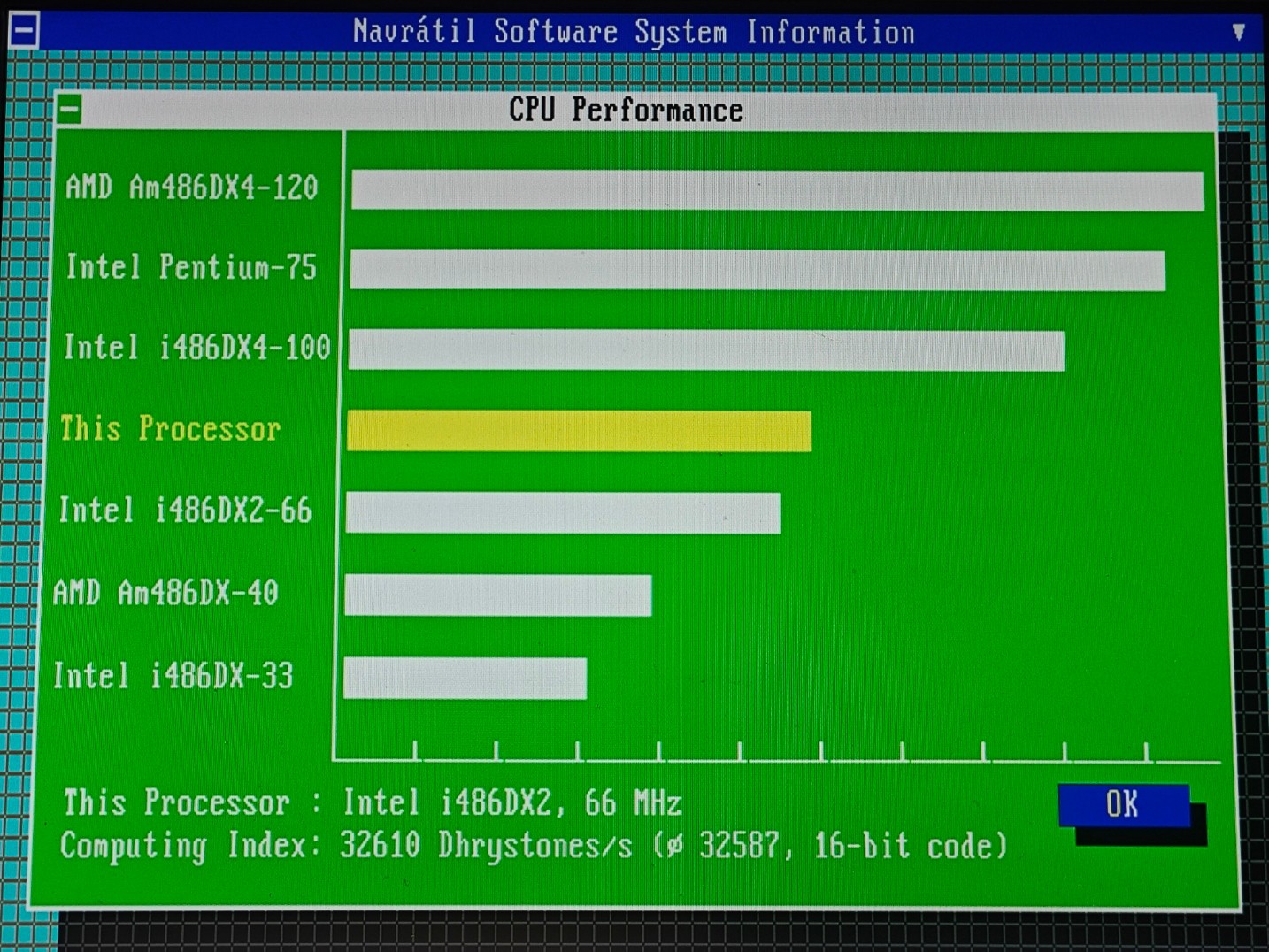Click the OK button
The height and width of the screenshot is (952, 1269).
coord(1124,804)
